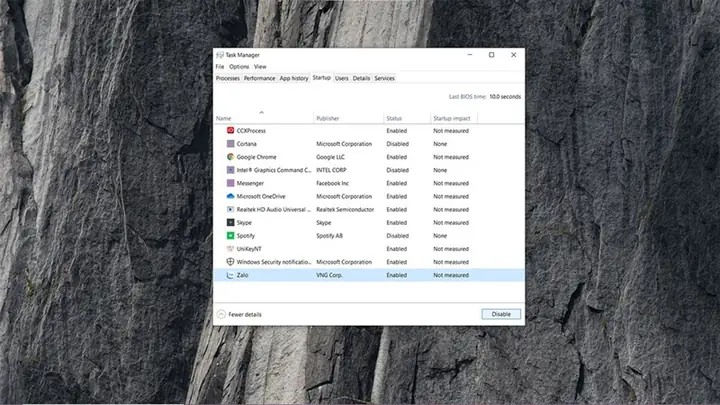
Task: Click the Zalo app icon
Action: point(231,275)
